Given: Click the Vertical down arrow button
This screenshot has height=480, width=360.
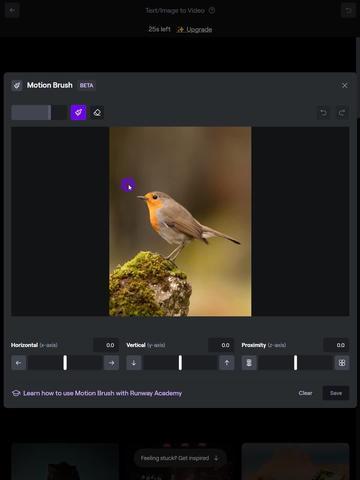Looking at the screenshot, I should click(134, 363).
